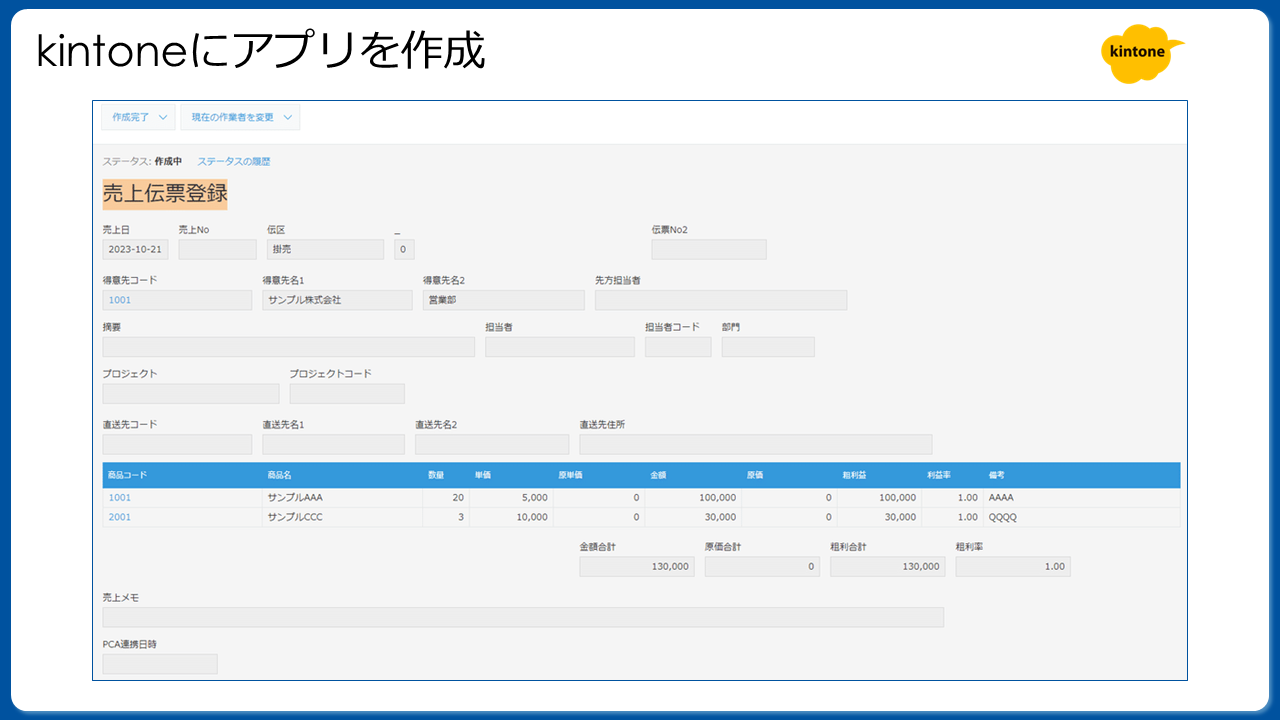Select the サンプルCCC product name cell

[x=342, y=517]
